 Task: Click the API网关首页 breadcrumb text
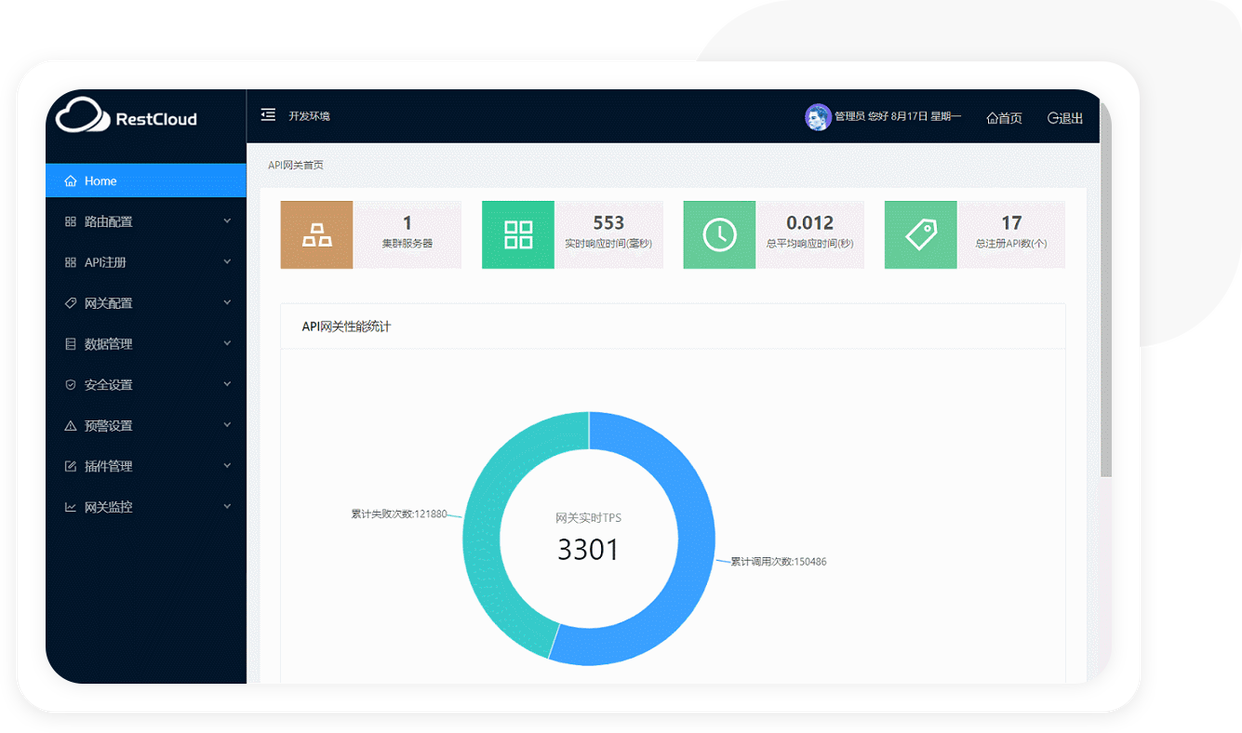point(296,165)
